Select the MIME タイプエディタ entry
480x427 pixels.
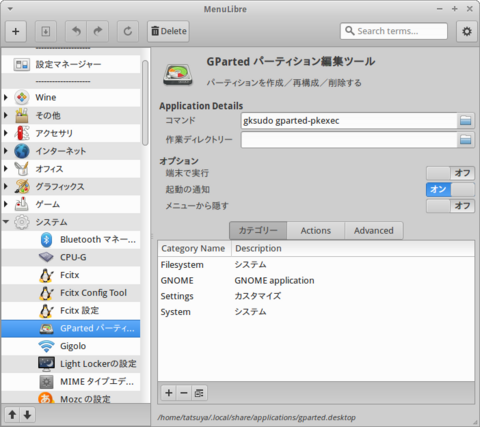[x=71, y=381]
